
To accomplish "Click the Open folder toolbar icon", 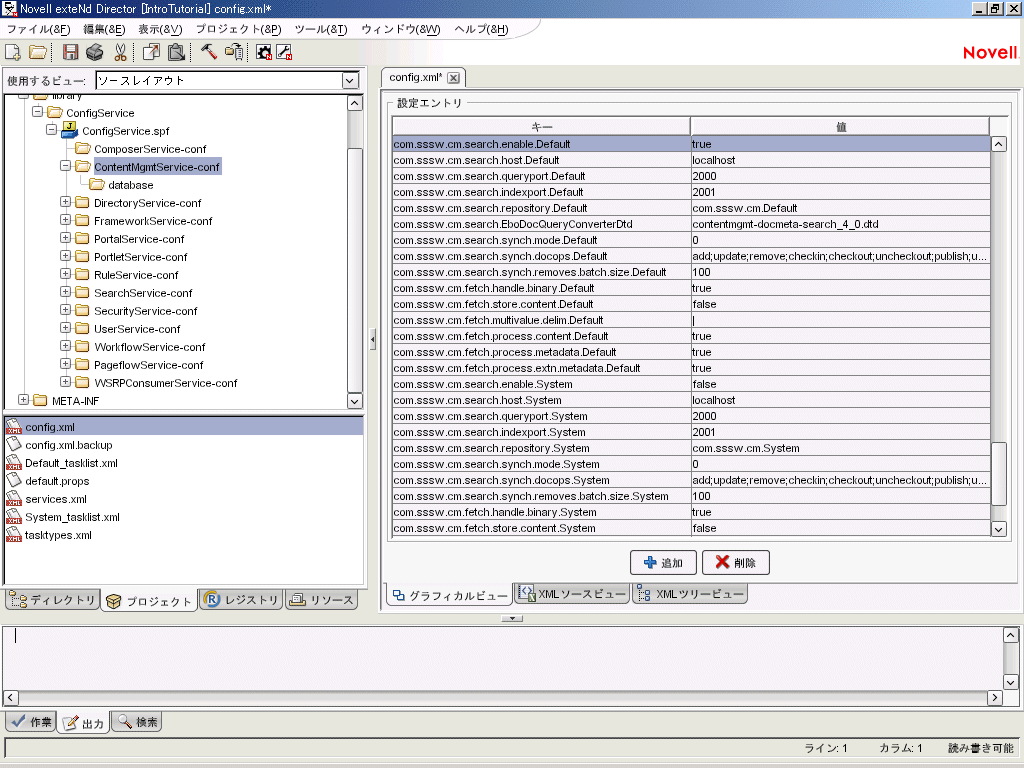I will [x=37, y=52].
